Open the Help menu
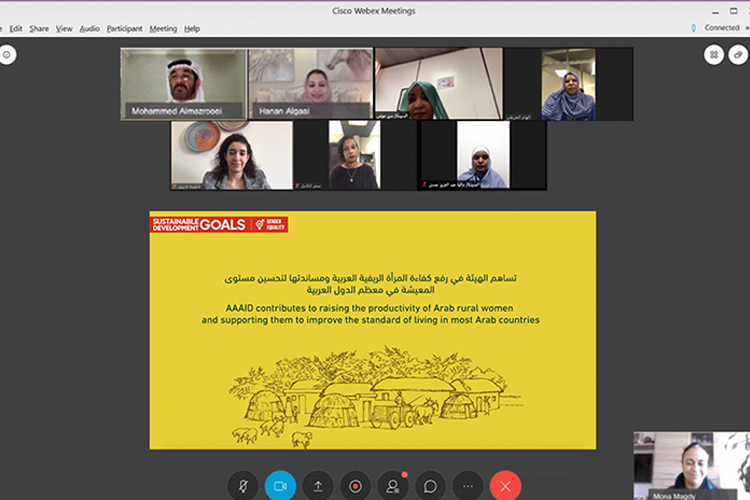750x500 pixels. pyautogui.click(x=192, y=29)
